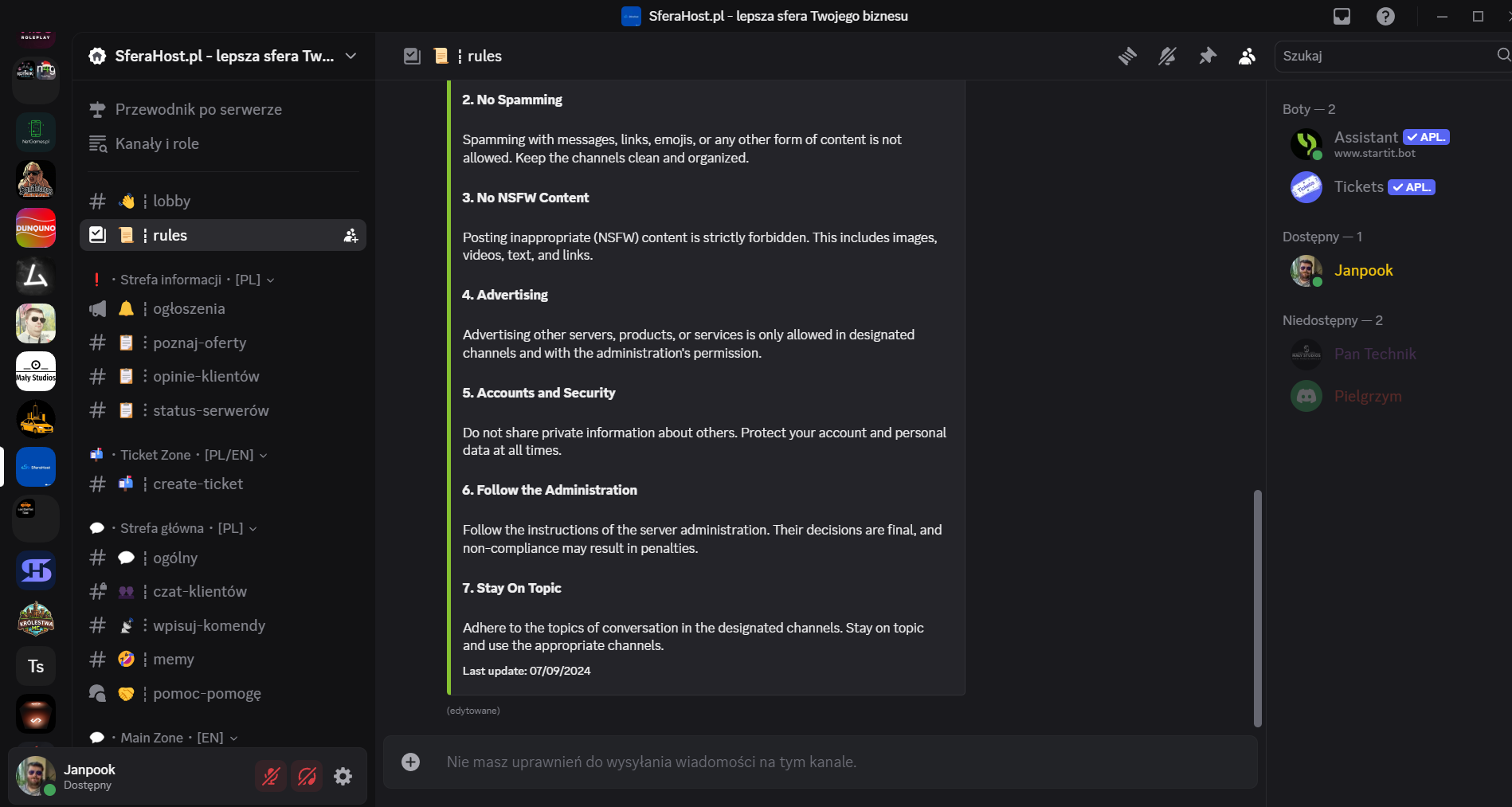The height and width of the screenshot is (807, 1512).
Task: Open notification settings bell icon
Action: (x=1167, y=56)
